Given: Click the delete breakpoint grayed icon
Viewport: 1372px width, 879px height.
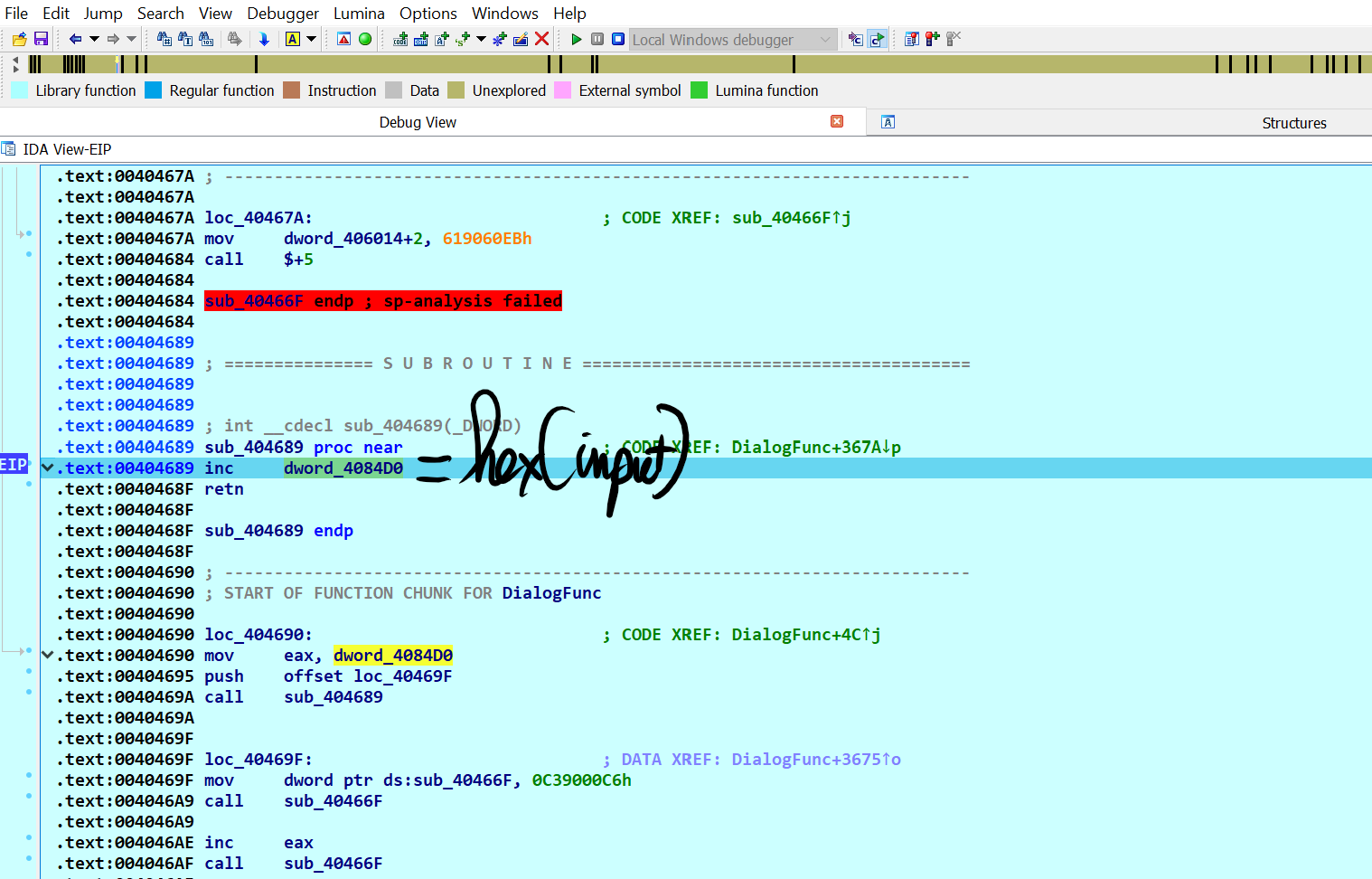Looking at the screenshot, I should (954, 39).
